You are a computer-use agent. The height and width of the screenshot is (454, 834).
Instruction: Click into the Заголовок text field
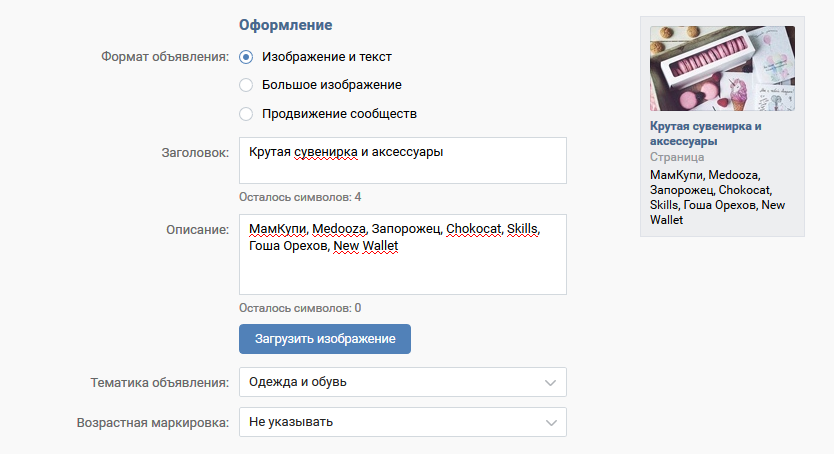(402, 161)
